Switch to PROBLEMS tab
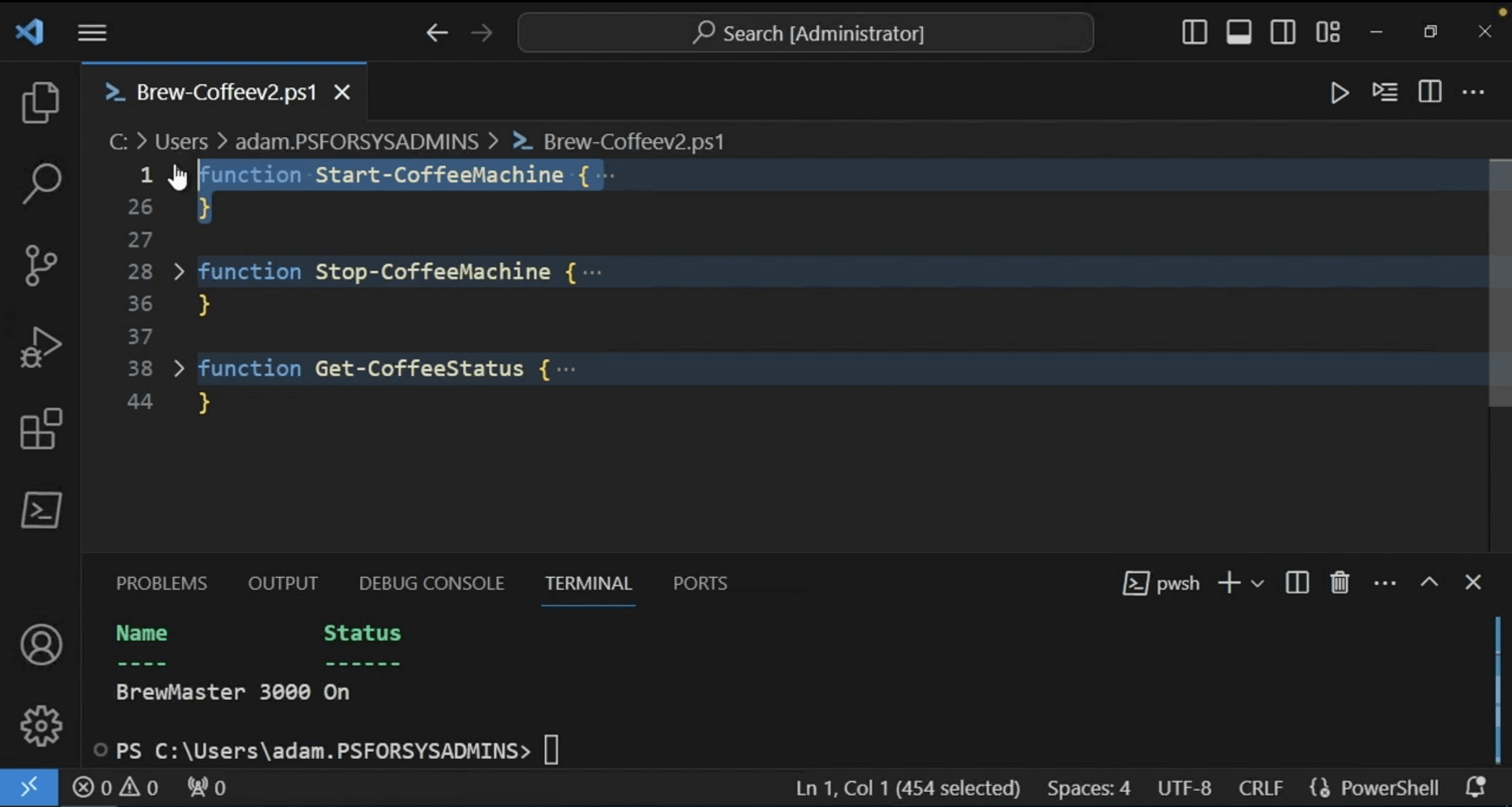Screen dimensions: 1512x807 point(161,583)
